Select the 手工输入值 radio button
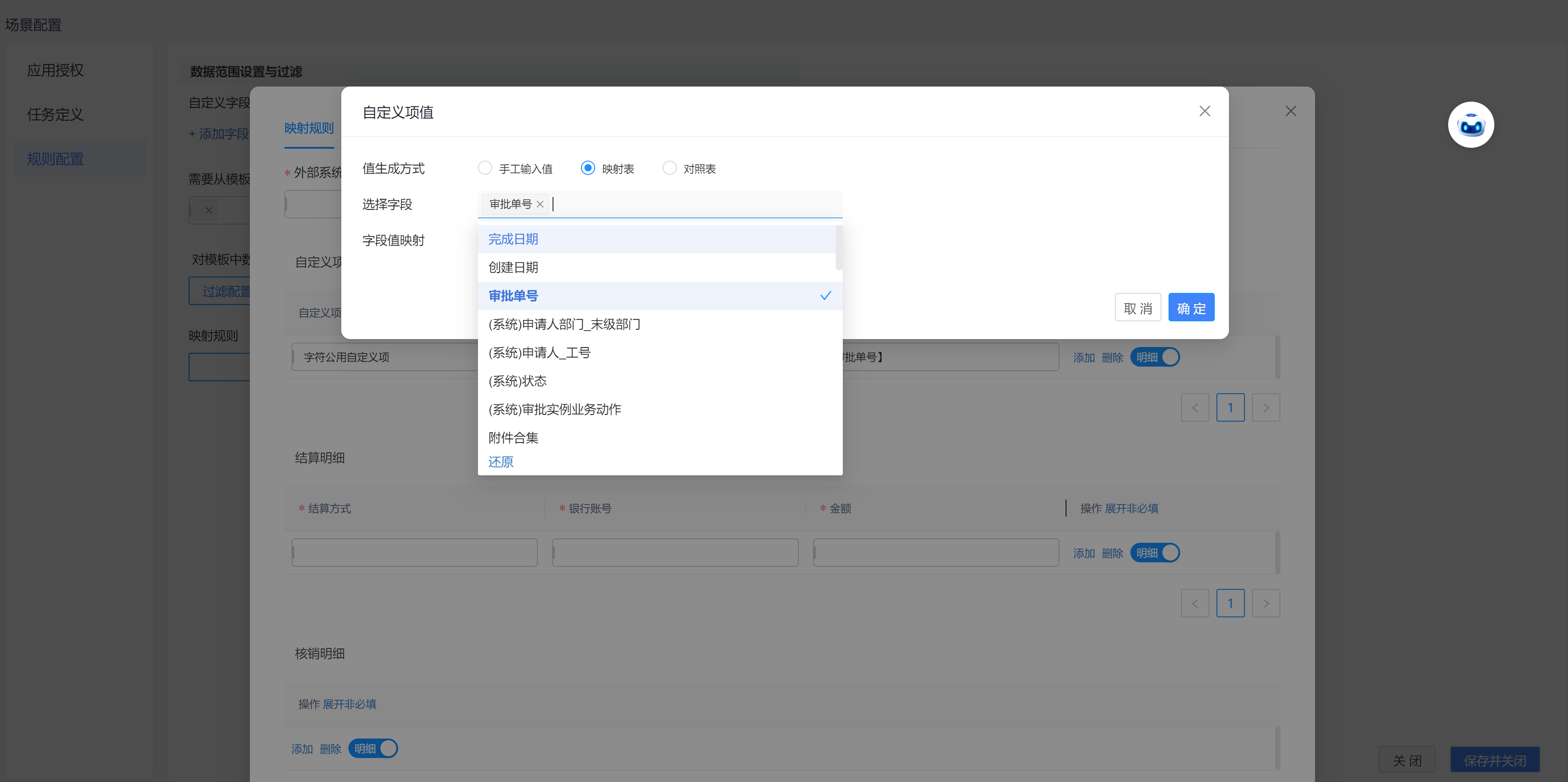 pyautogui.click(x=485, y=168)
